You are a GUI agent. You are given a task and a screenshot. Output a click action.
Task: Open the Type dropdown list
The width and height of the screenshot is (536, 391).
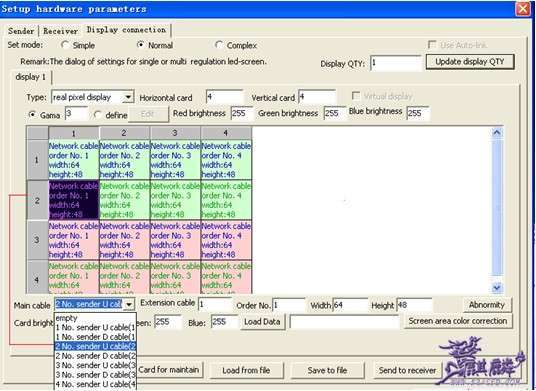[128, 97]
